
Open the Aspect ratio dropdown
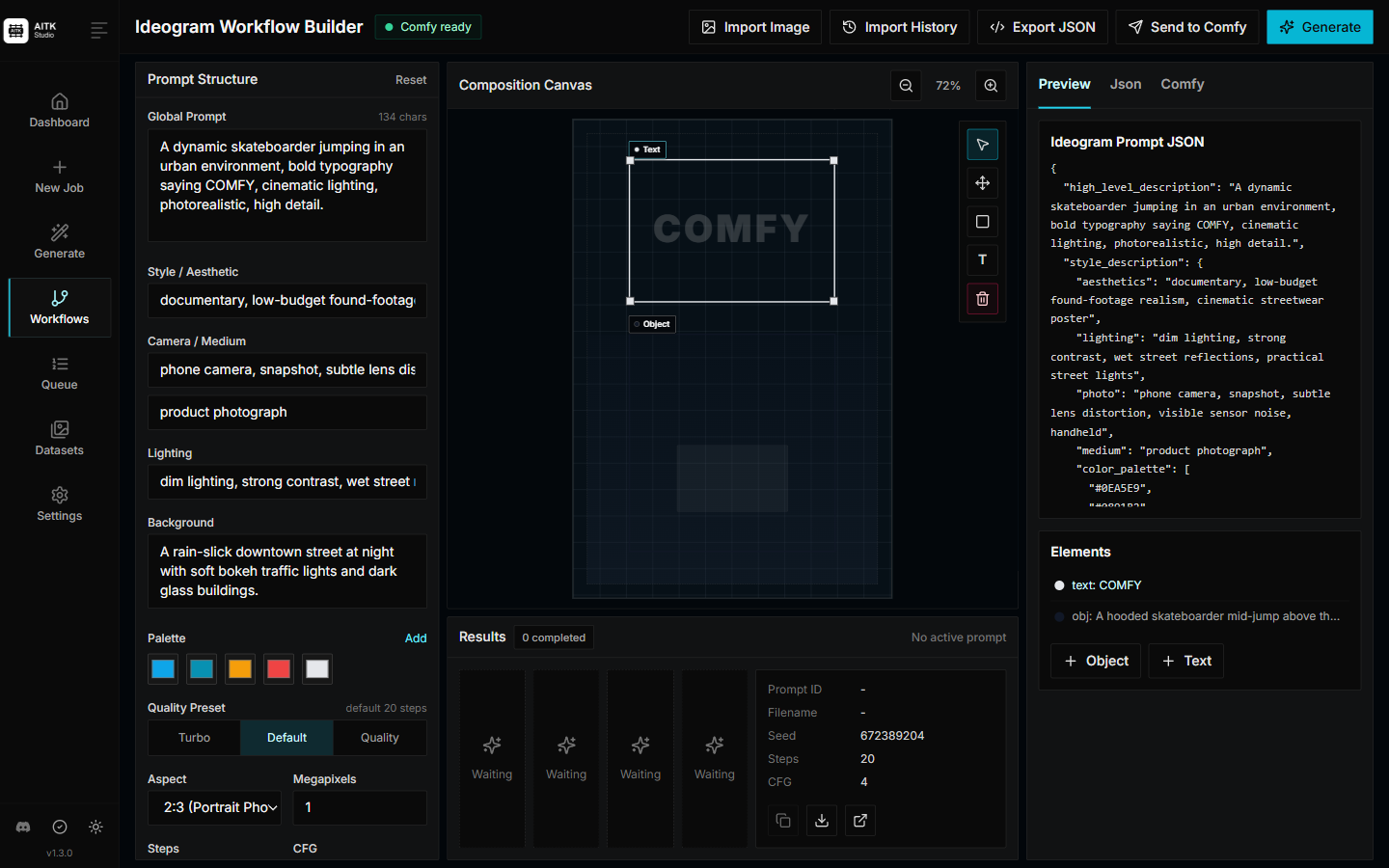[214, 808]
